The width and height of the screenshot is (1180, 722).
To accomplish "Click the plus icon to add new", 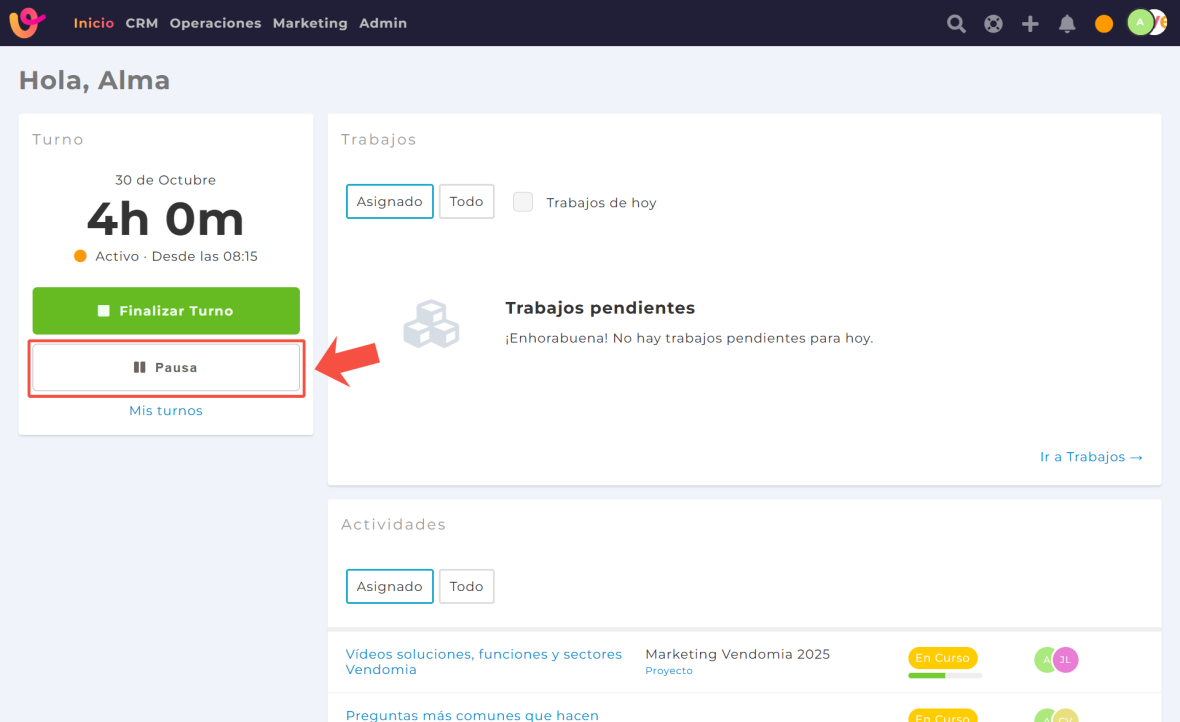I will [1030, 24].
